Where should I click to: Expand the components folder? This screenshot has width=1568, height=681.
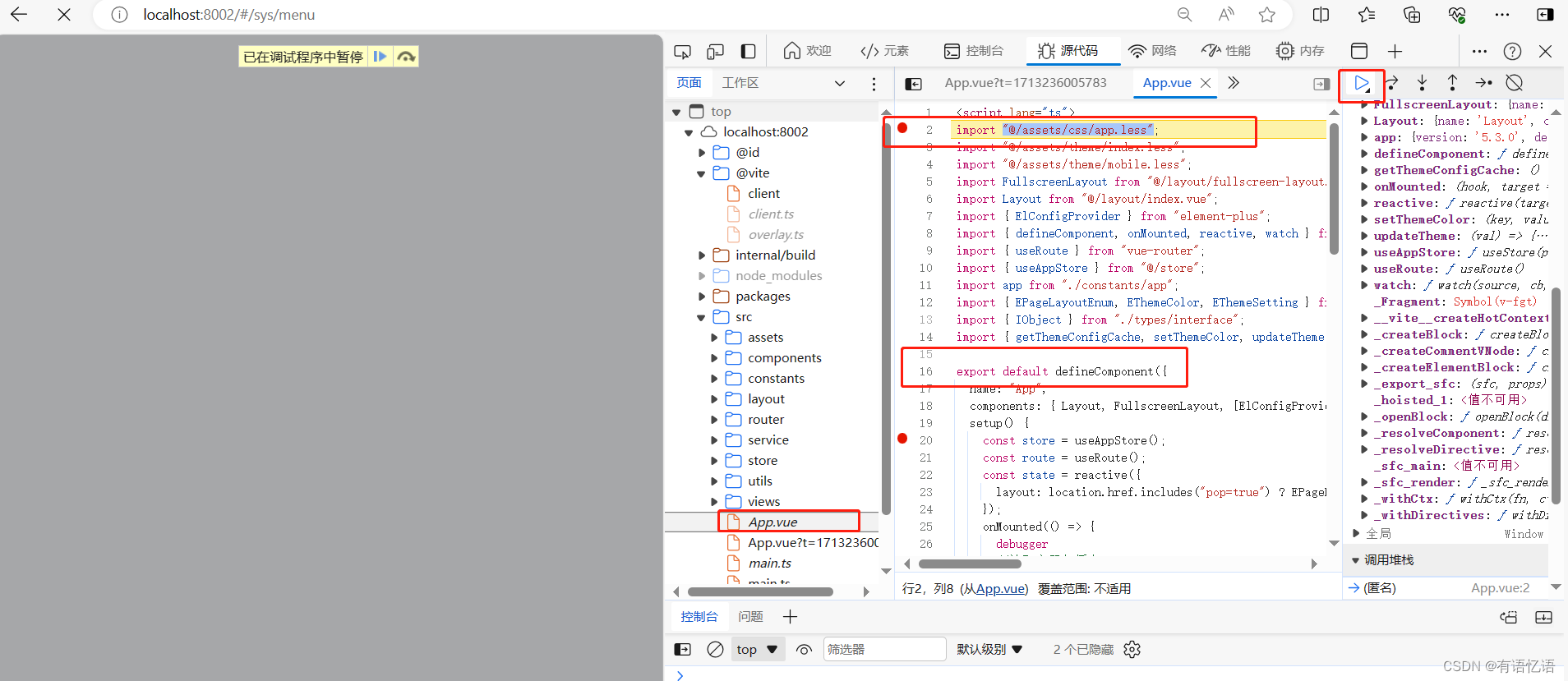tap(714, 358)
